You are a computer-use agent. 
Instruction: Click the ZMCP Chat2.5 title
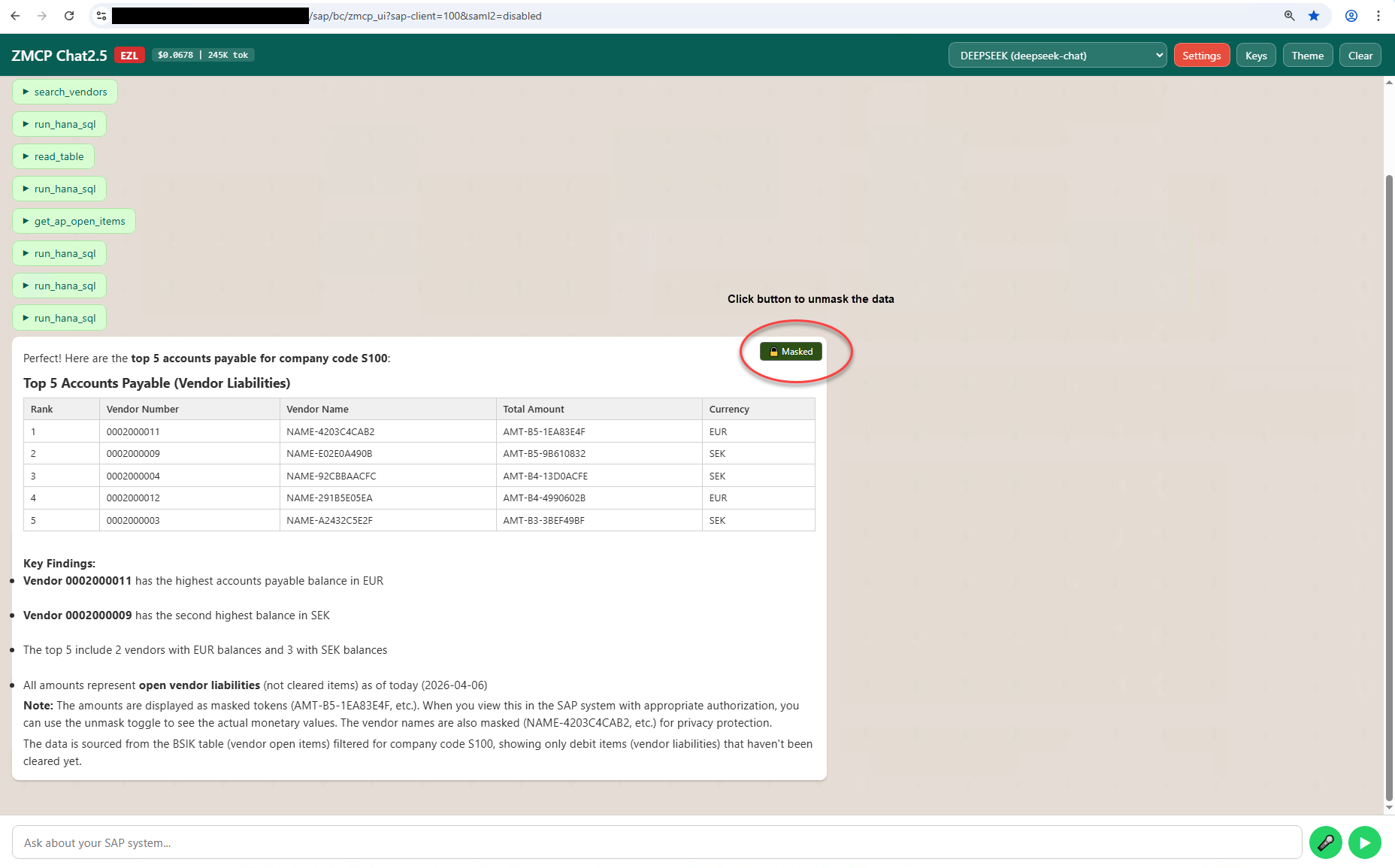pyautogui.click(x=59, y=56)
